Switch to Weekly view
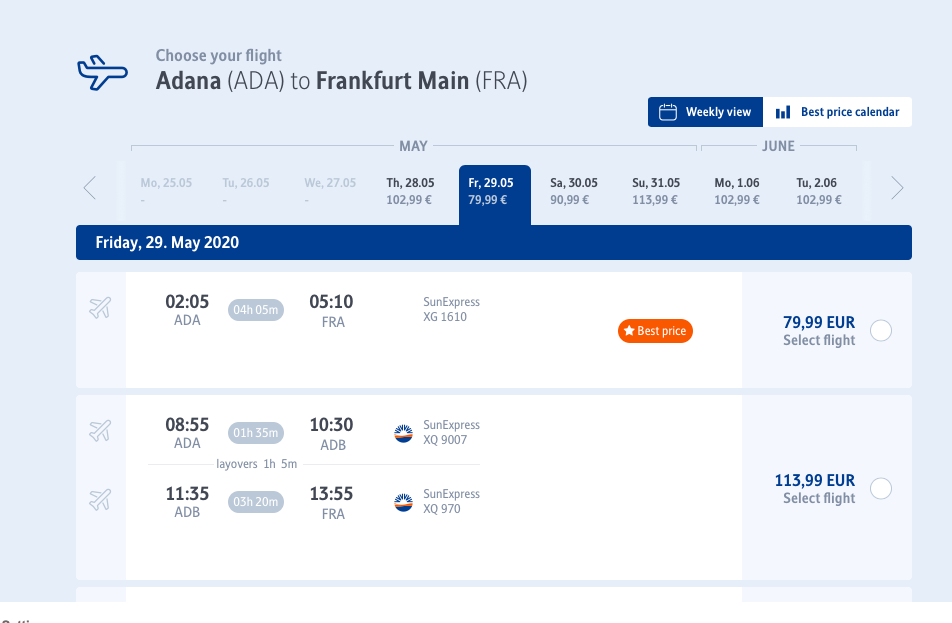 [705, 112]
